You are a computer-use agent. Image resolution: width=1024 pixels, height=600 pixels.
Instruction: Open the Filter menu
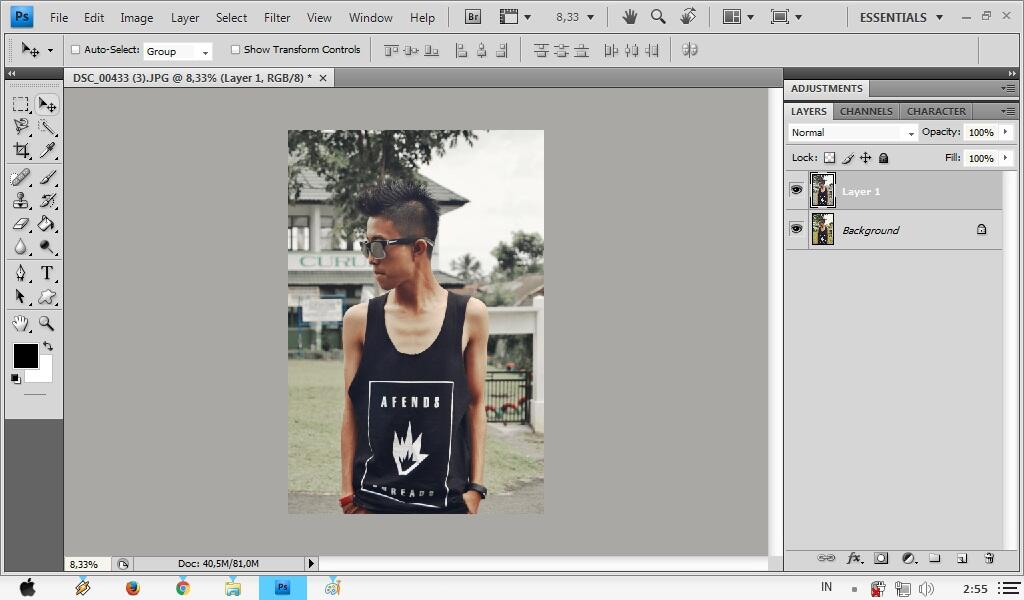tap(277, 18)
